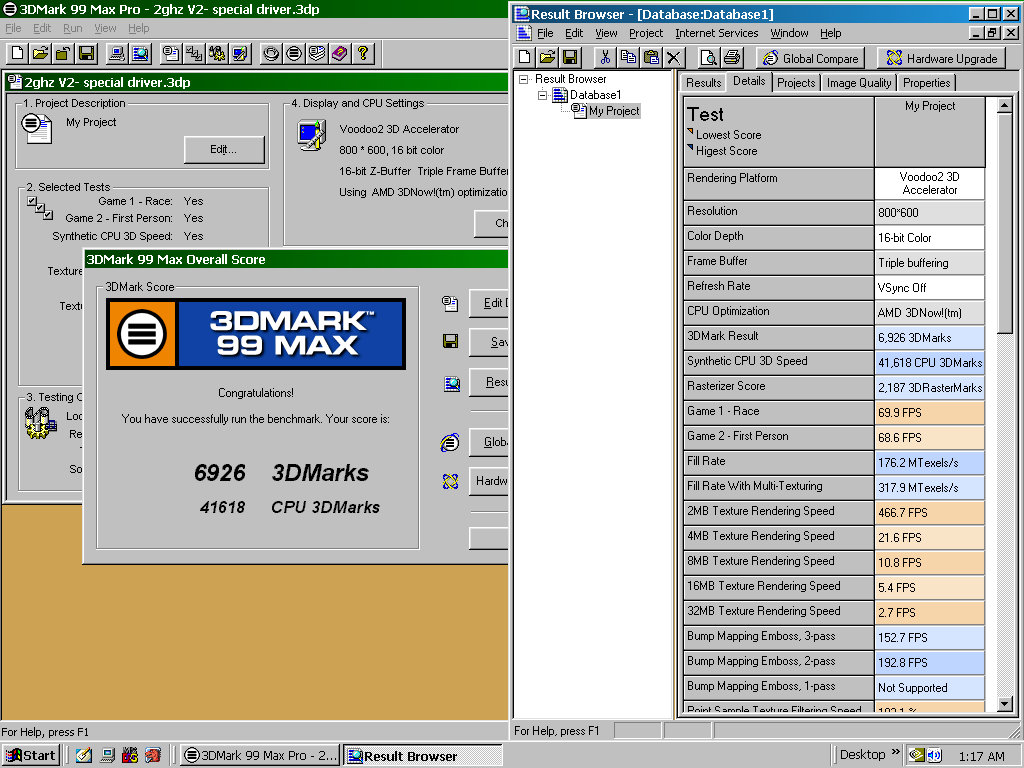The height and width of the screenshot is (768, 1024).
Task: Expand the Desktop toolbar chevron on taskbar
Action: pyautogui.click(x=895, y=752)
